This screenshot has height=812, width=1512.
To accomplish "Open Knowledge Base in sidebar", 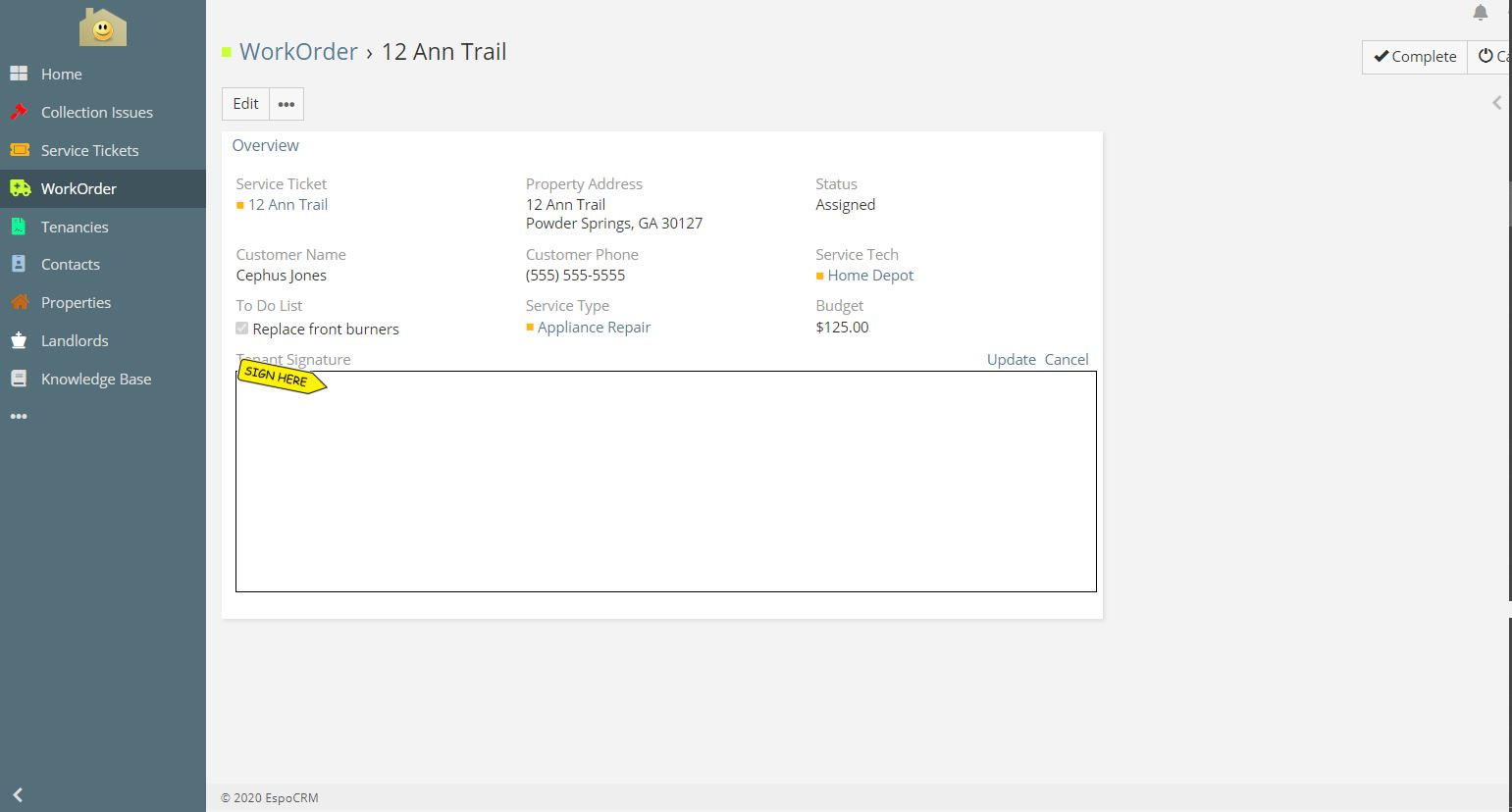I will click(x=95, y=379).
